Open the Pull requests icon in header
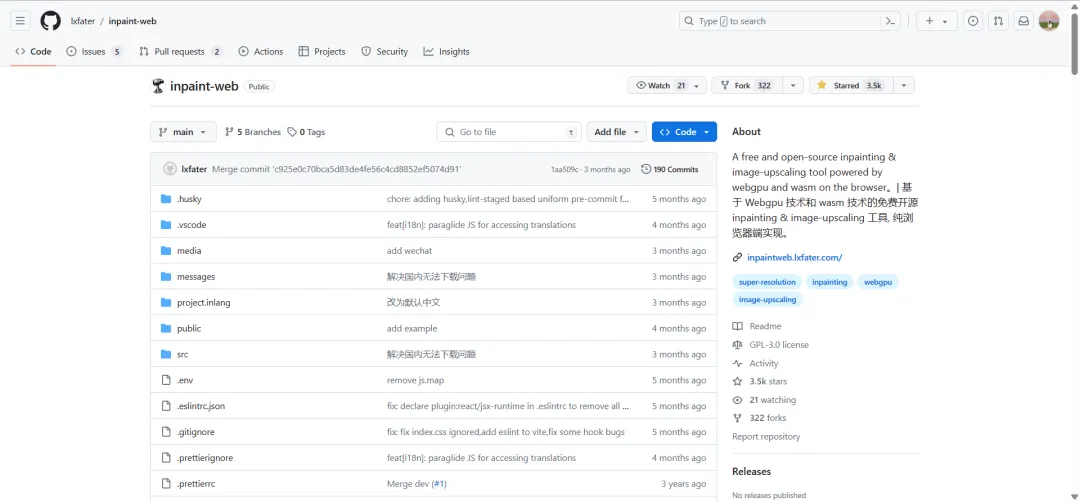This screenshot has width=1080, height=502. [998, 21]
